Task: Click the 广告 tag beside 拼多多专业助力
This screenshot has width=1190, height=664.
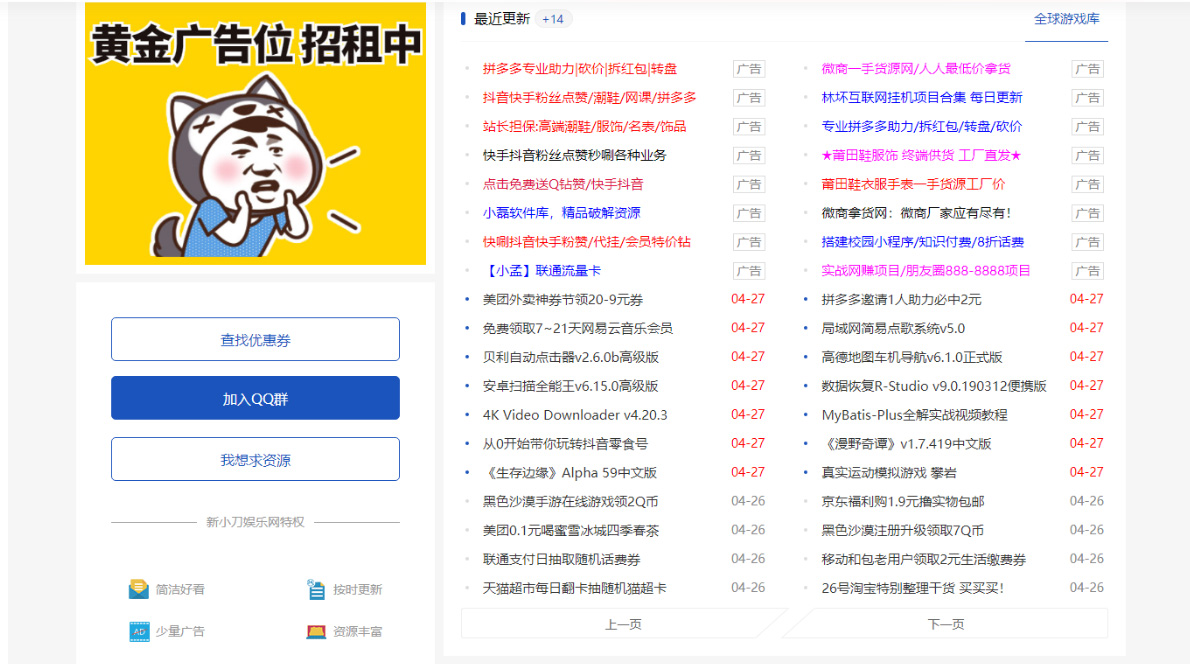Action: 747,69
